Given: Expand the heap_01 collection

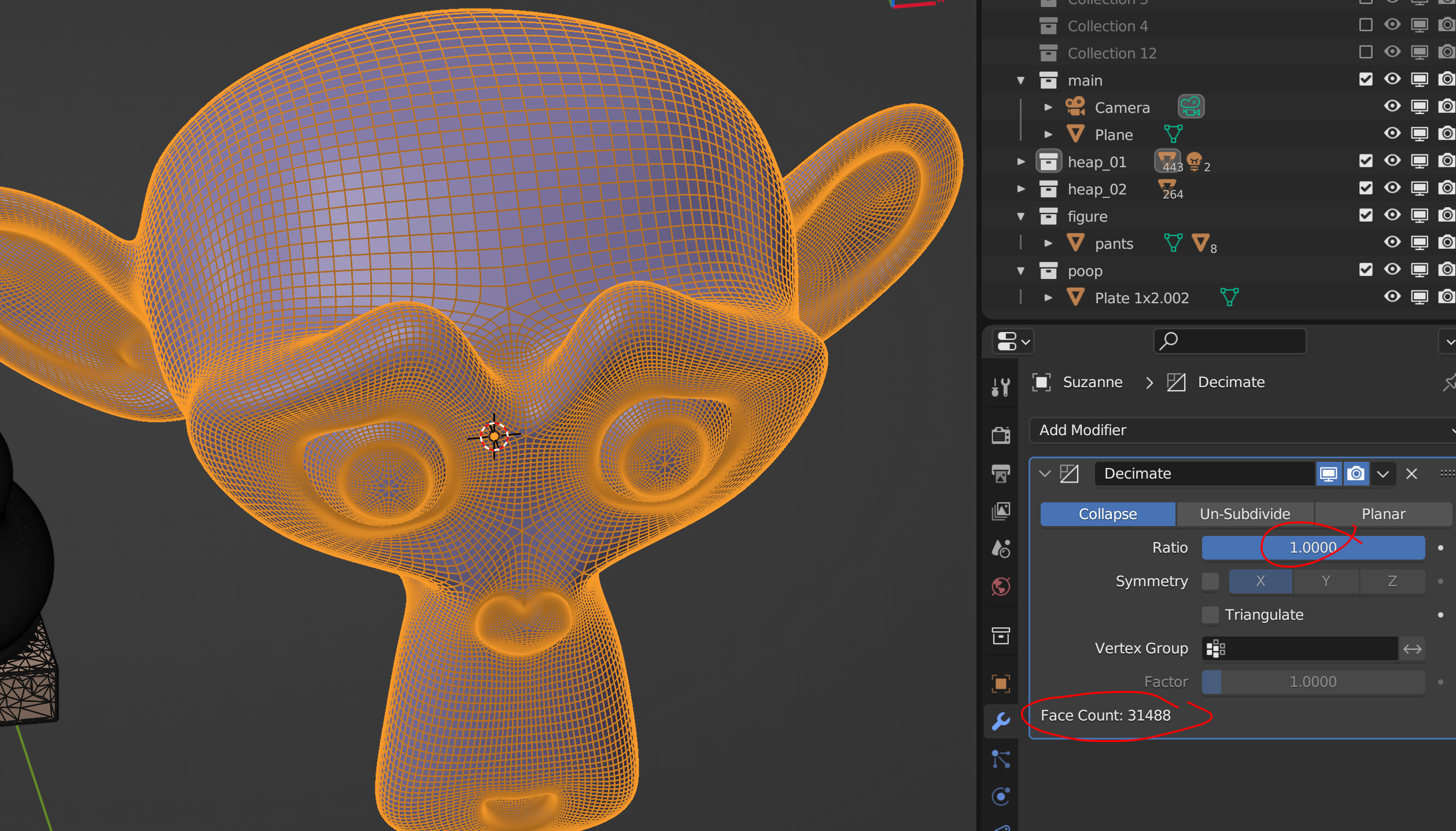Looking at the screenshot, I should (1021, 161).
